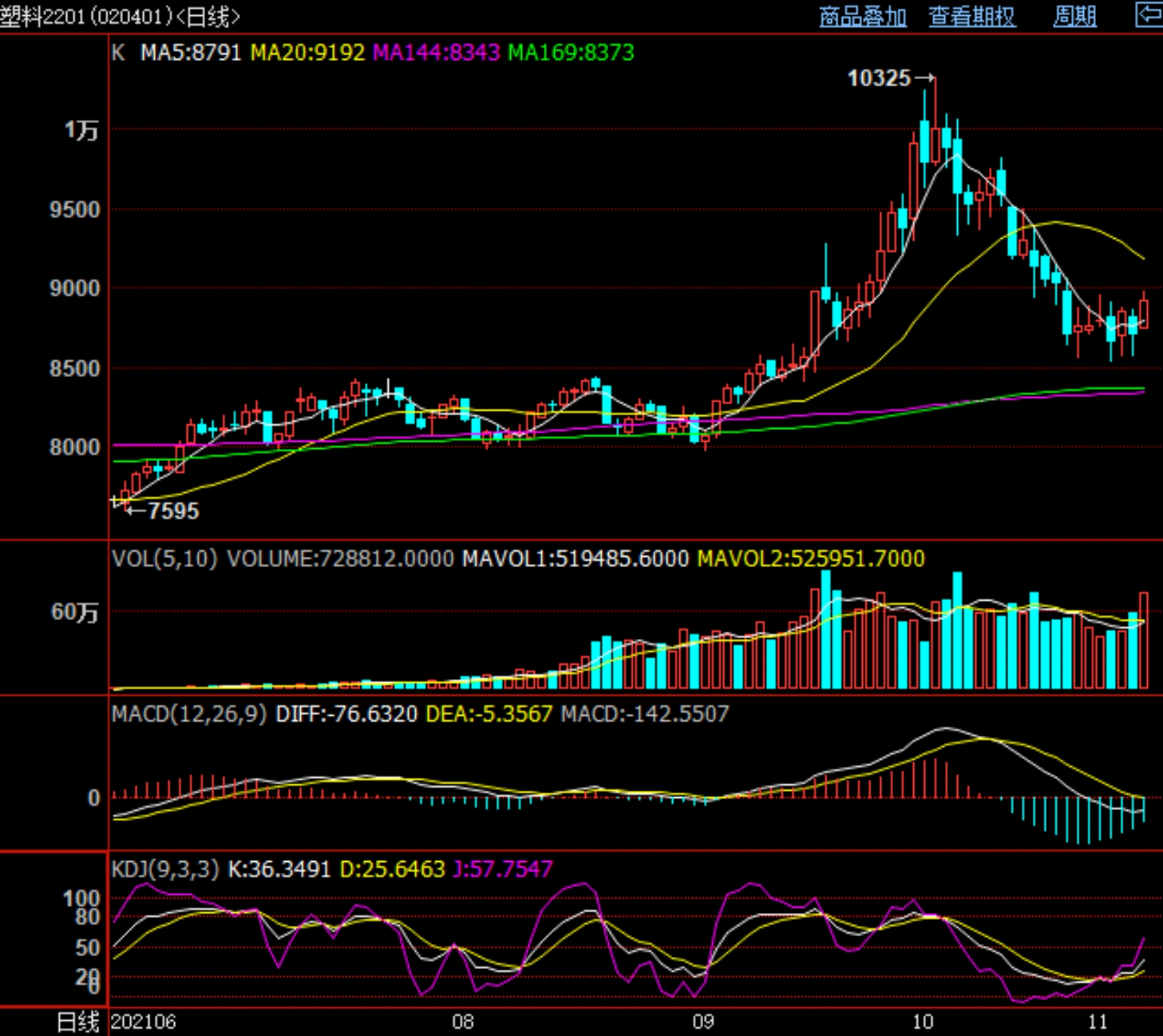Click the 10325 high price marker

(x=879, y=78)
